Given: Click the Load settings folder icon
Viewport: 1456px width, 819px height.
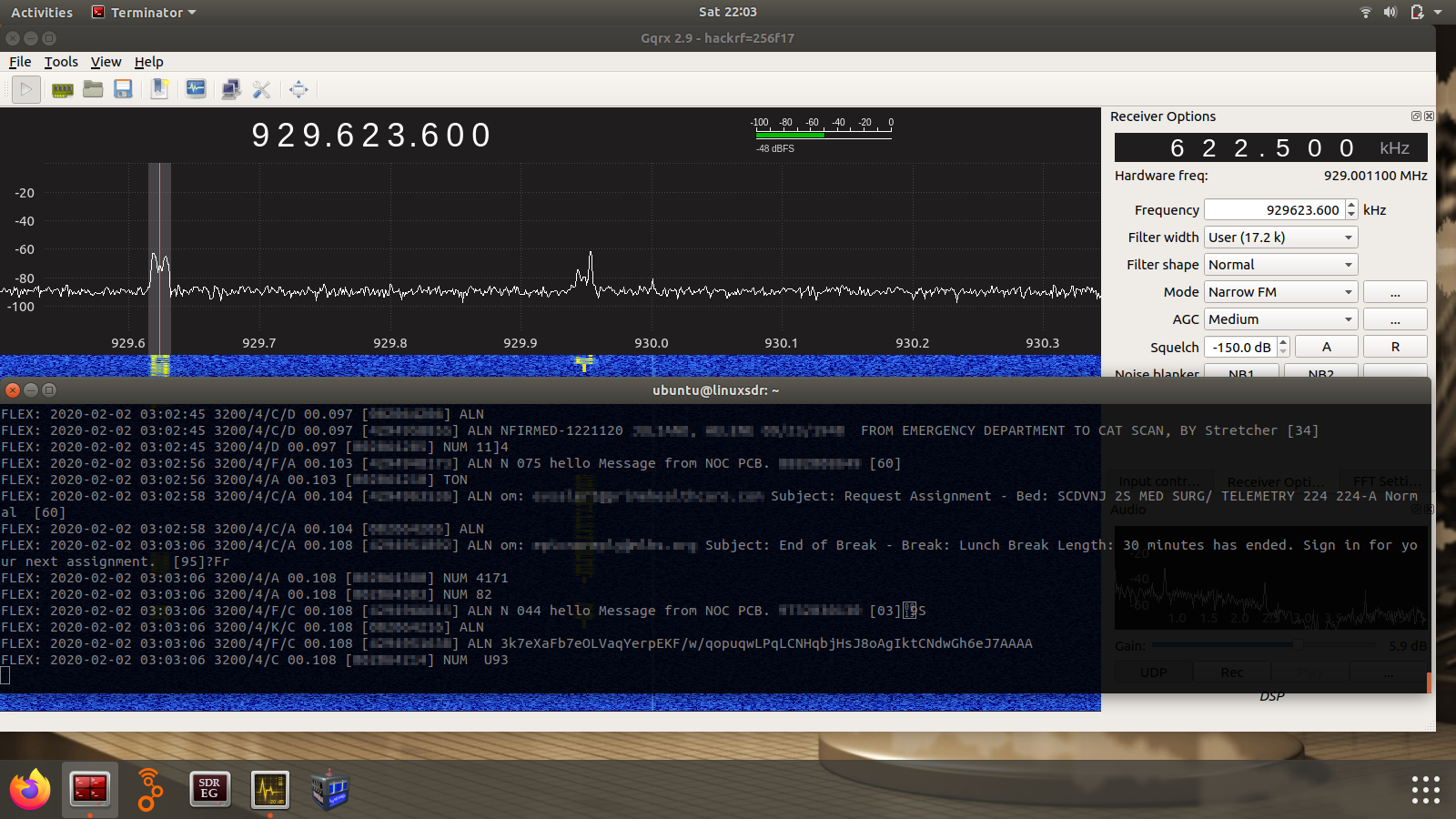Looking at the screenshot, I should [93, 89].
